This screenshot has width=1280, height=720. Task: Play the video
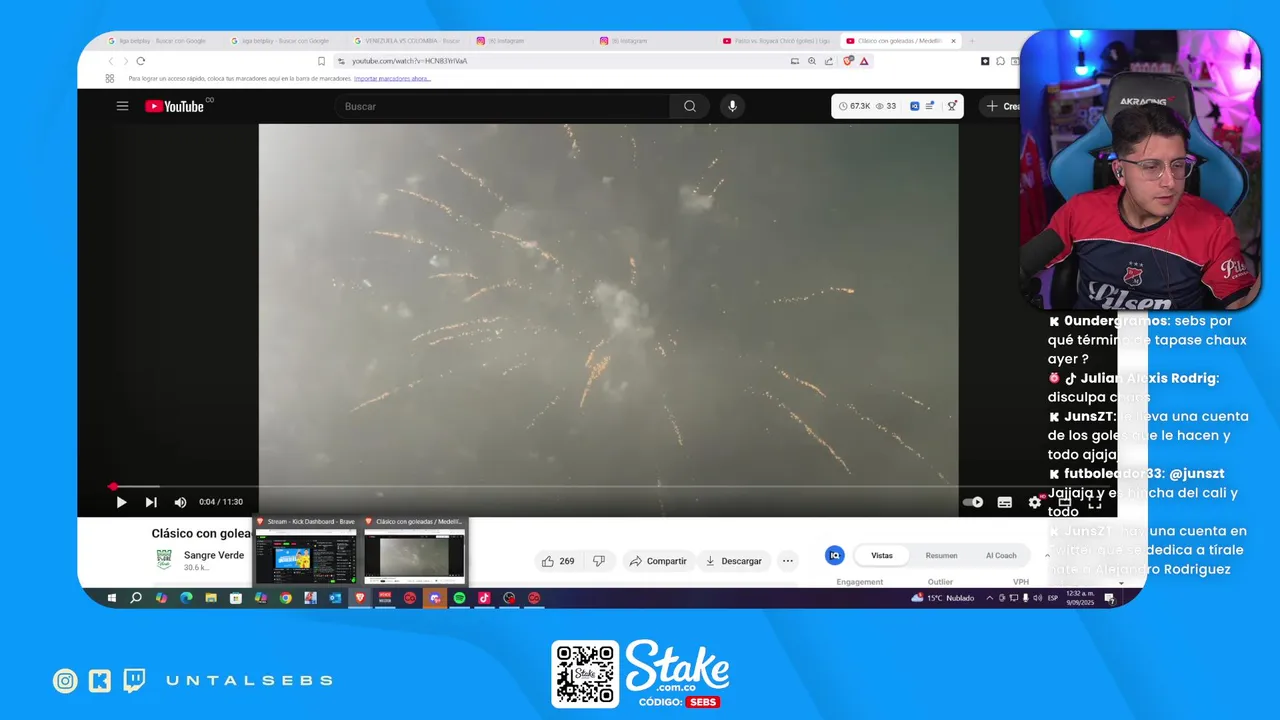pyautogui.click(x=121, y=502)
